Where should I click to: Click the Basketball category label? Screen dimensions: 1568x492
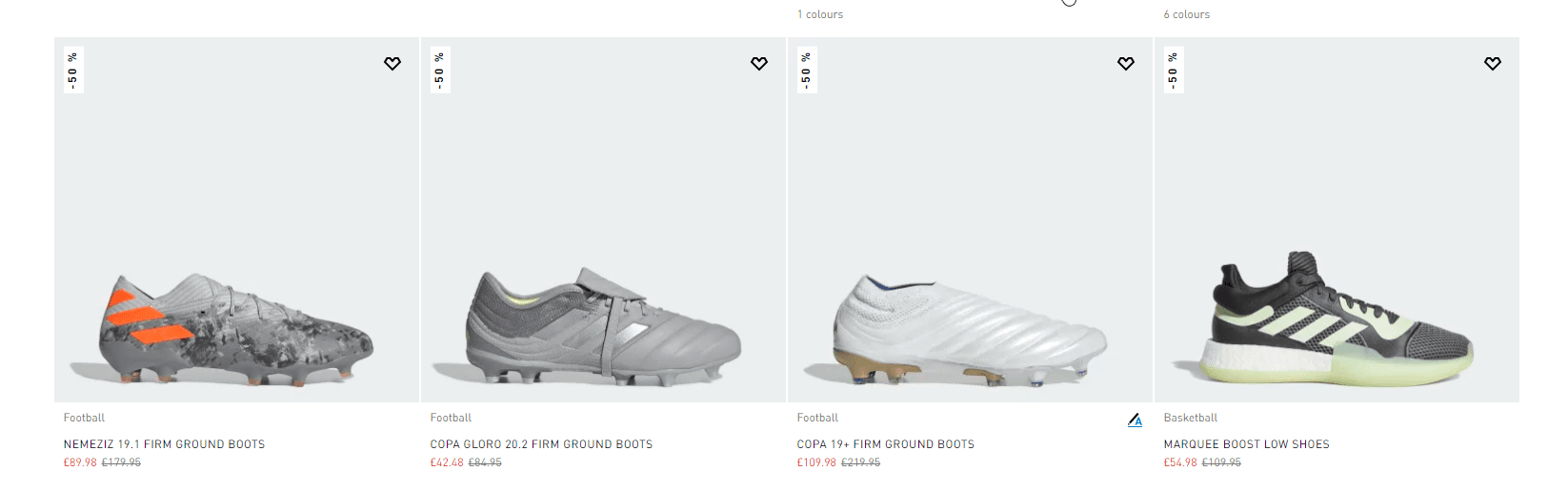(1190, 418)
